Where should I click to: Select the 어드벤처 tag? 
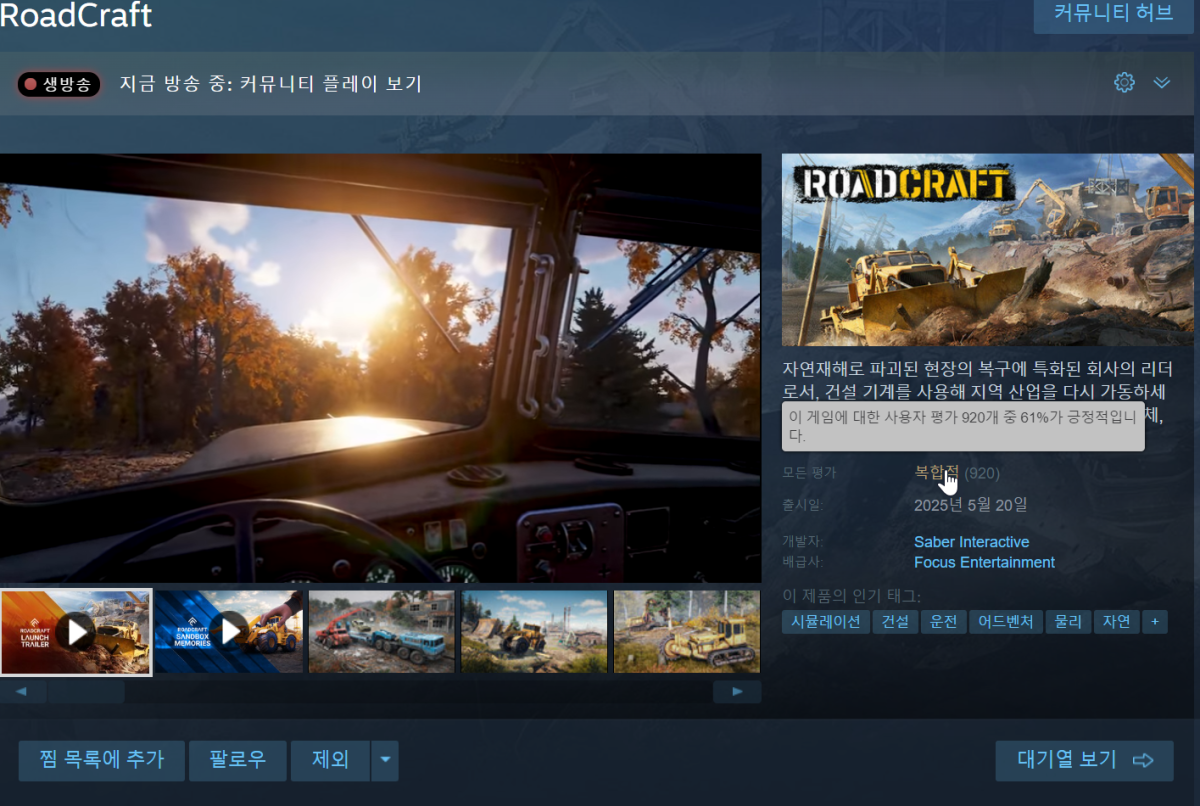tap(1006, 621)
